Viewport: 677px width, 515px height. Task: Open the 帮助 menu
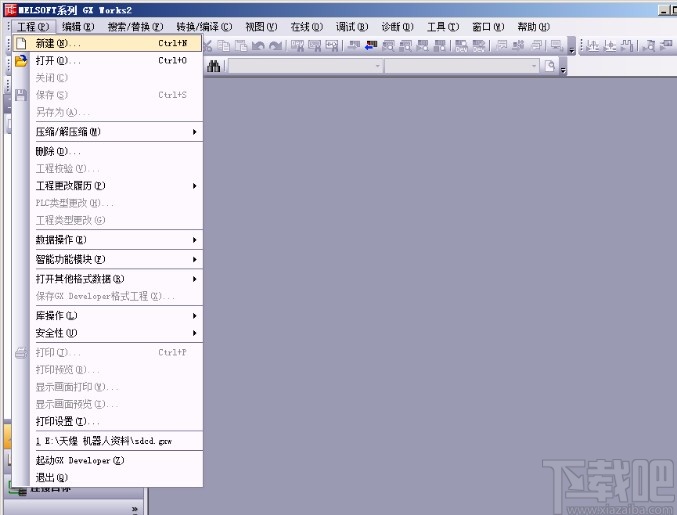(533, 27)
